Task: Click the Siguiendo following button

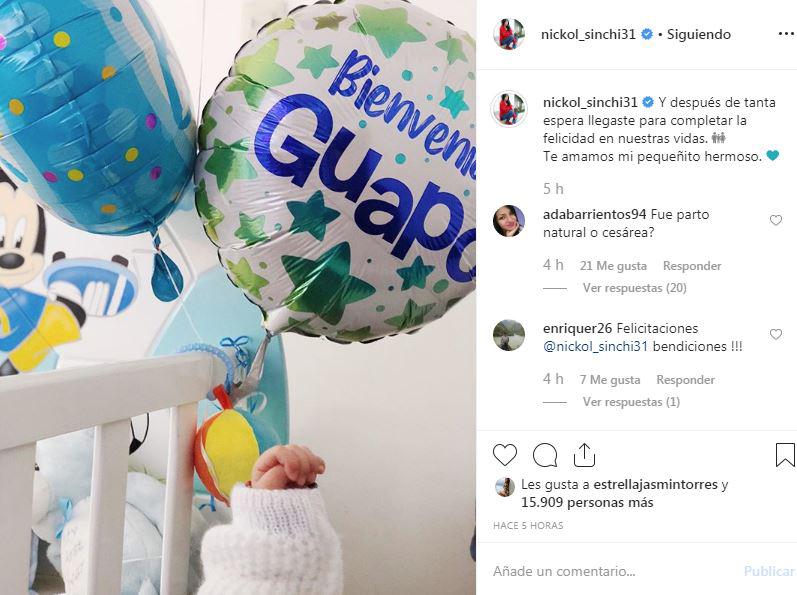Action: 698,34
